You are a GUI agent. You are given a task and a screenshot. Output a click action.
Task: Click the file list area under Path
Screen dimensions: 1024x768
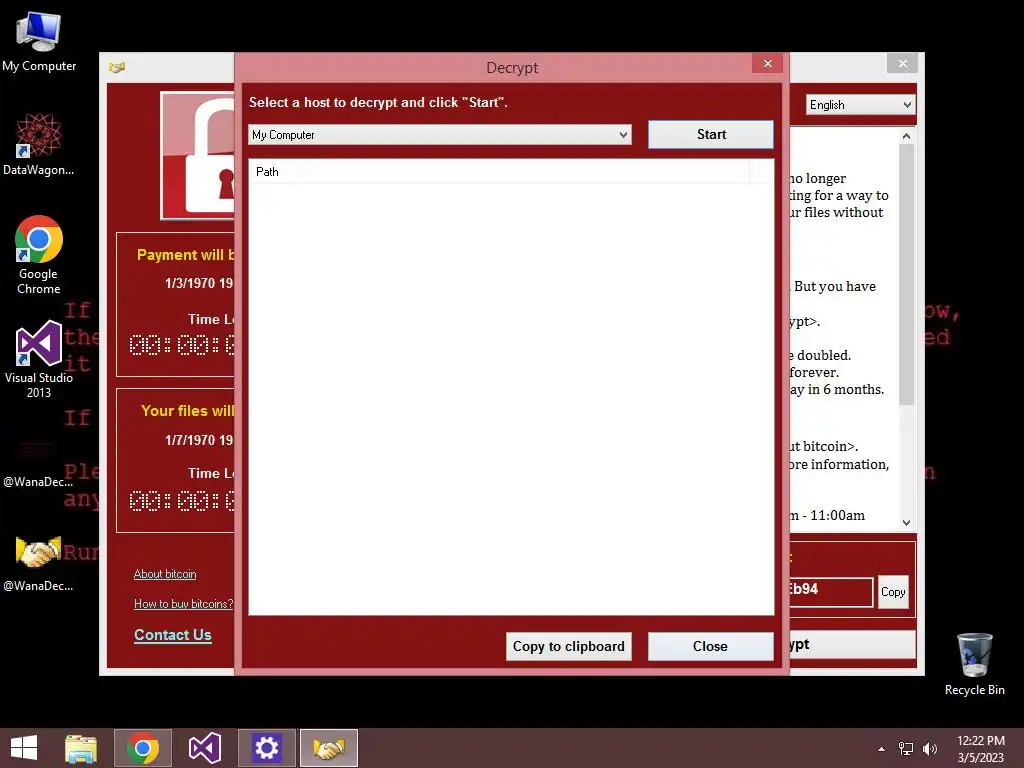tap(511, 398)
